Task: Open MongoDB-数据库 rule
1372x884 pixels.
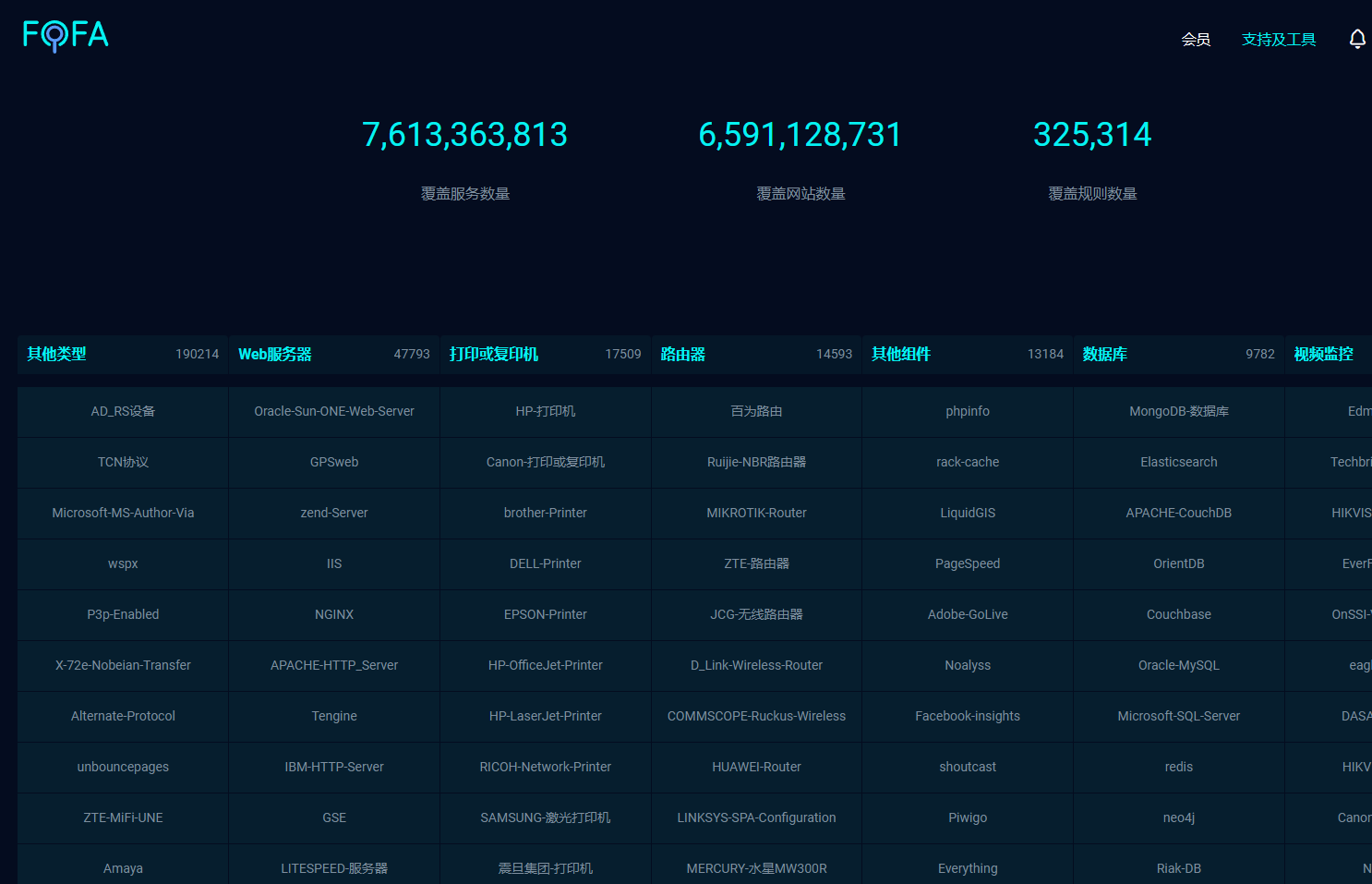Action: pos(1179,411)
